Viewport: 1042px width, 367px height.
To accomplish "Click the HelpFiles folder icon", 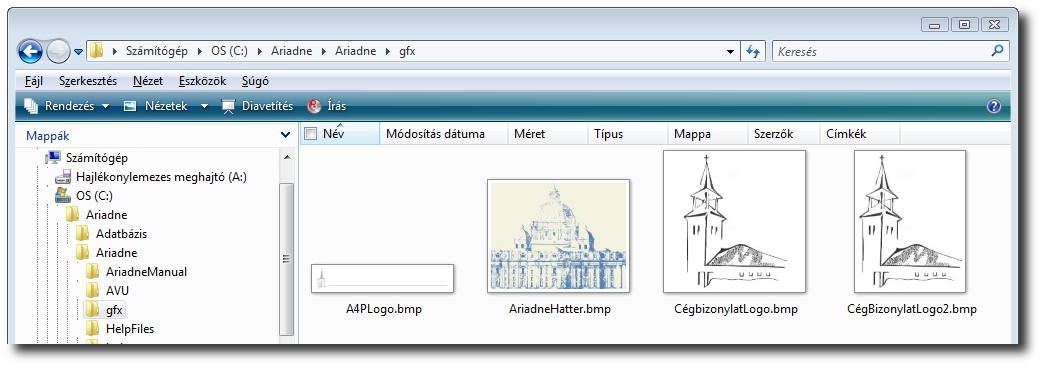I will (x=92, y=328).
